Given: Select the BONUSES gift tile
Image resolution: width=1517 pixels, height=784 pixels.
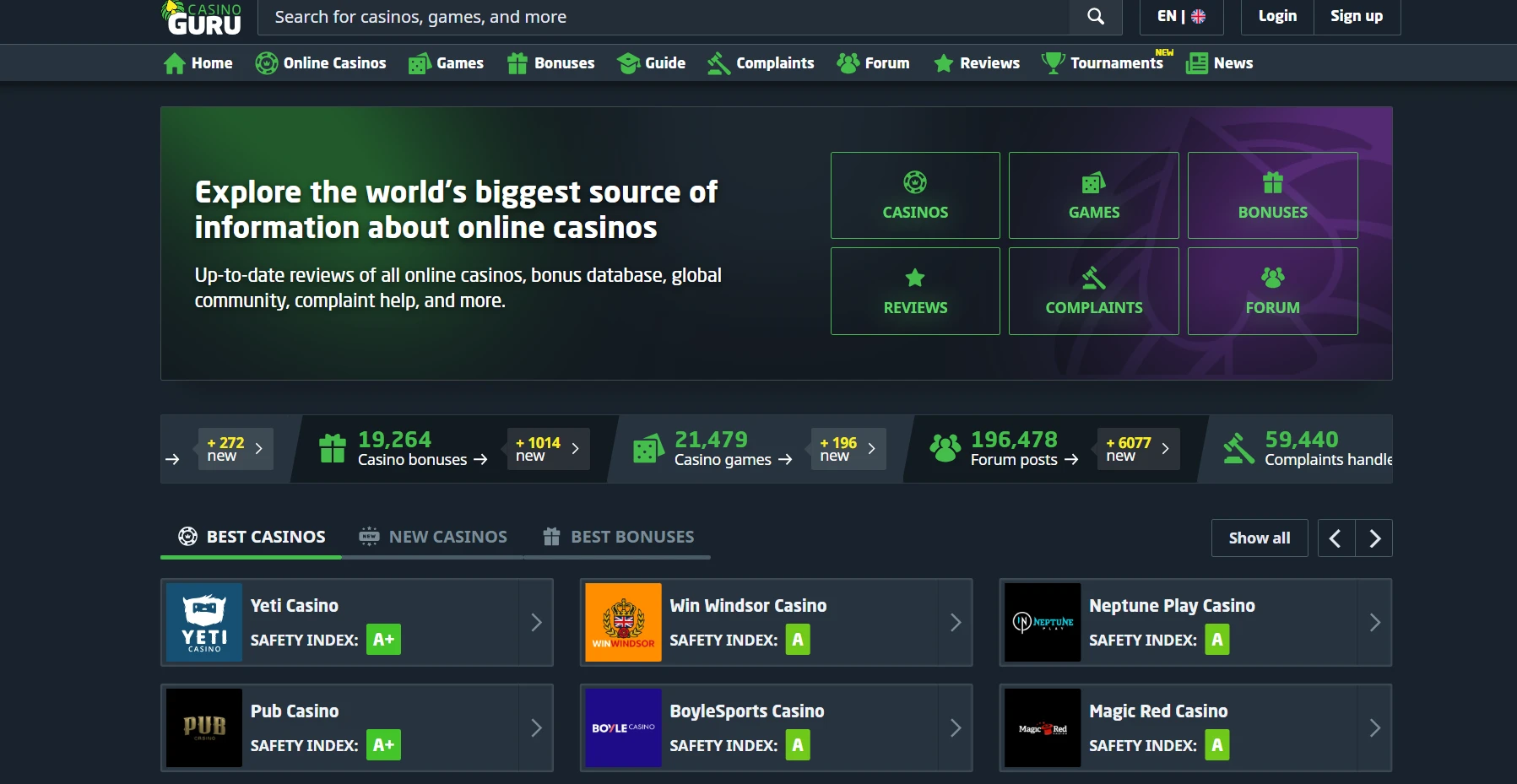Looking at the screenshot, I should click(x=1272, y=196).
